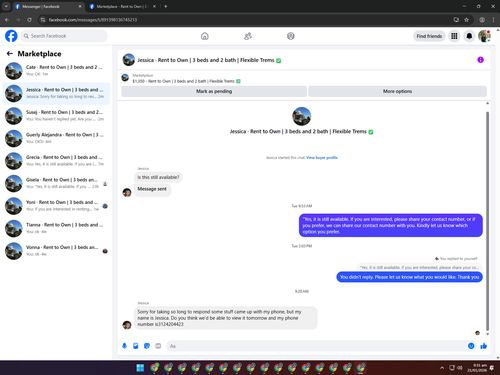Click the $1,350 Marketplace listing title
This screenshot has width=500, height=375.
click(186, 81)
